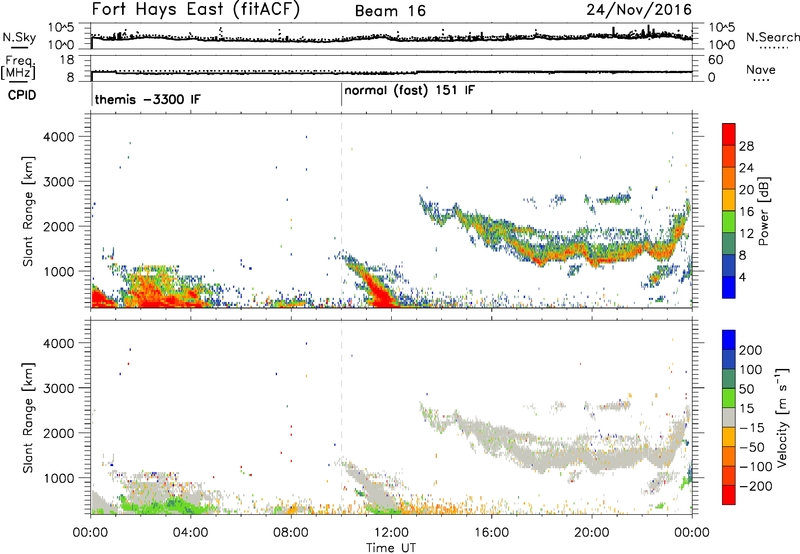Click the '4000' range tick in power panel
Image resolution: width=800 pixels, height=554 pixels.
tap(58, 137)
